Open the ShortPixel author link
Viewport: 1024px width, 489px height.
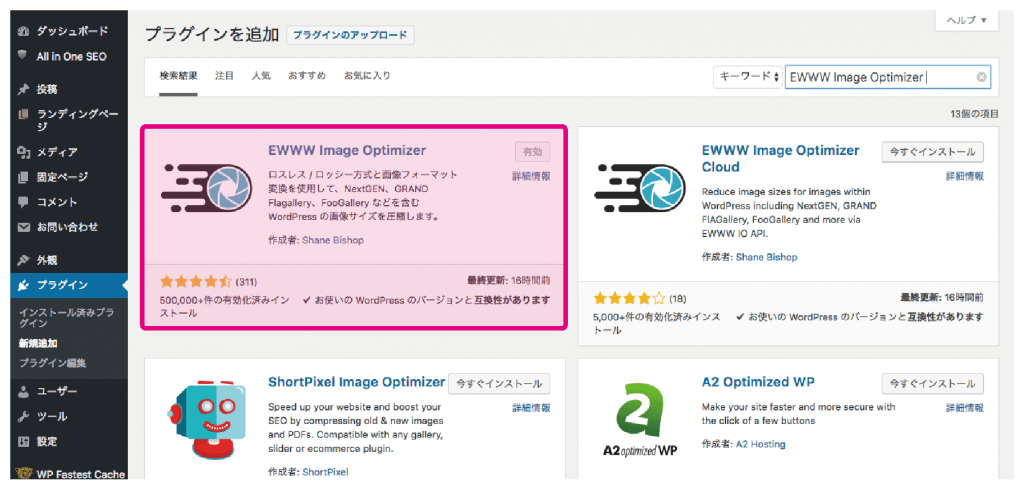tap(325, 471)
